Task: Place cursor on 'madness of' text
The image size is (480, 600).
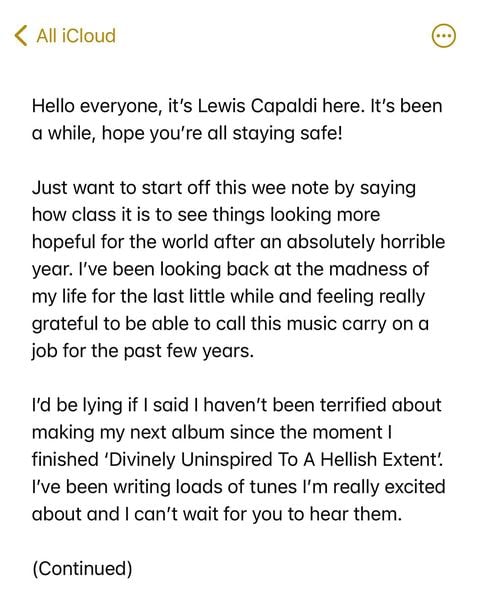Action: (379, 269)
